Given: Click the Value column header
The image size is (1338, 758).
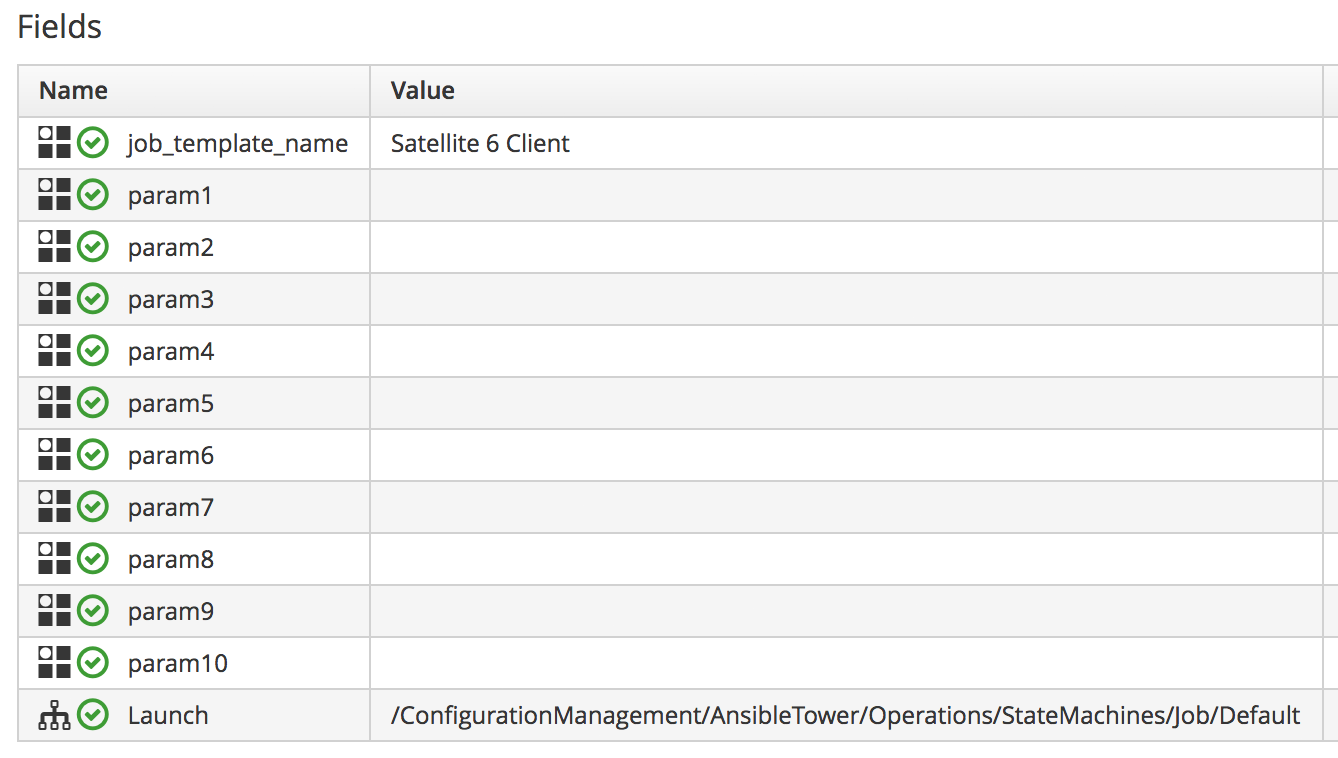Looking at the screenshot, I should 422,91.
